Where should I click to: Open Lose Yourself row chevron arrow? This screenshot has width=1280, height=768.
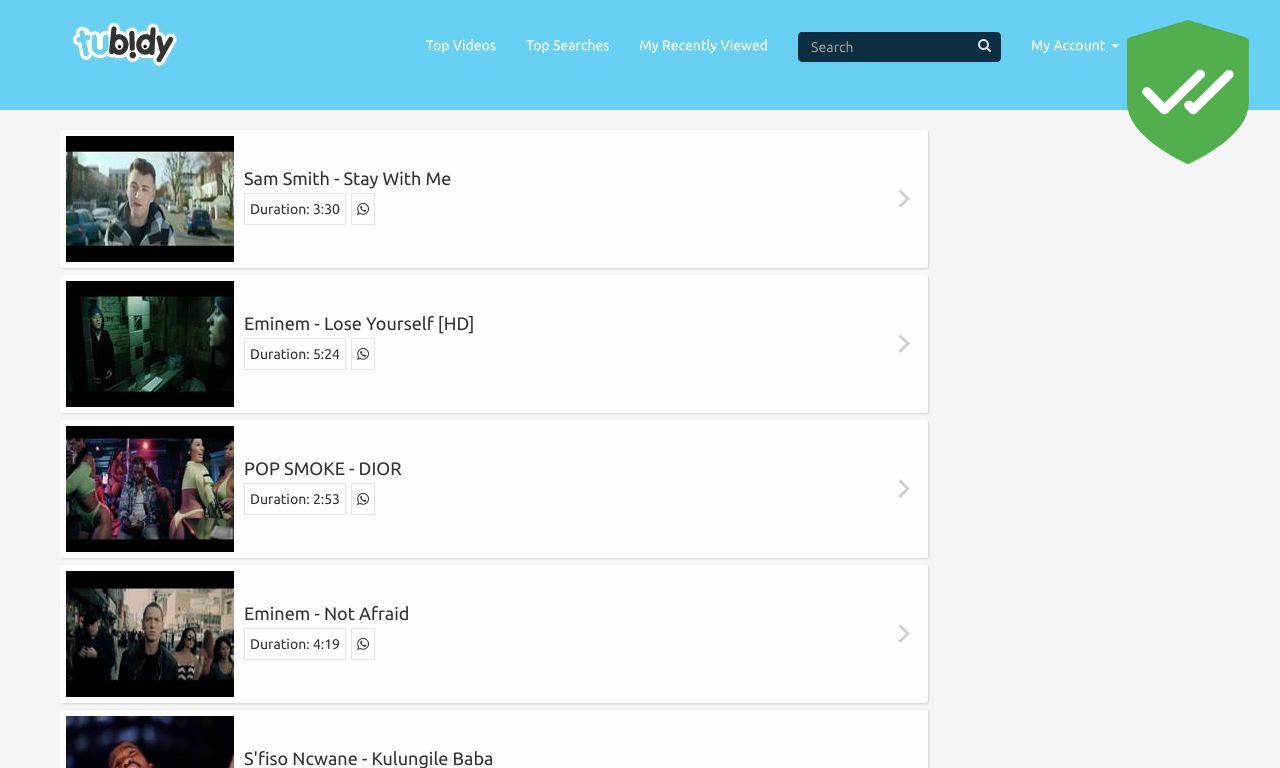[x=904, y=344]
